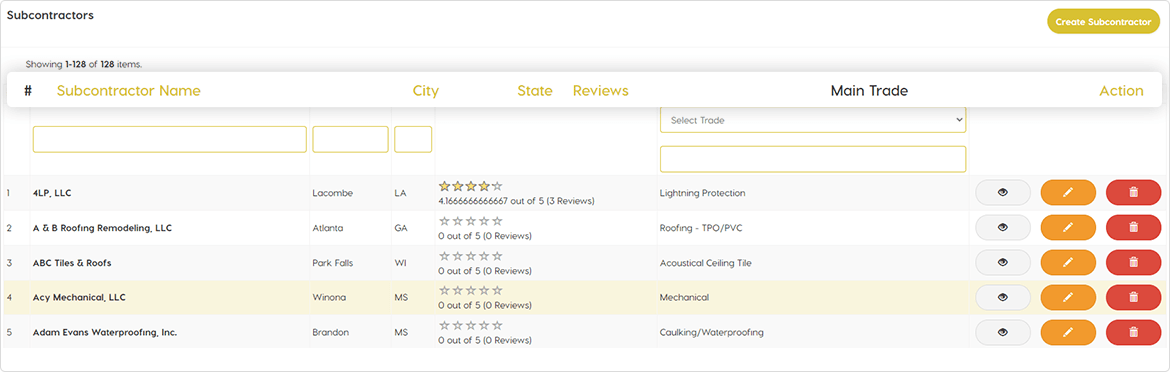Edit the 4LP, LLC subcontractor
This screenshot has width=1170, height=372.
tap(1068, 192)
